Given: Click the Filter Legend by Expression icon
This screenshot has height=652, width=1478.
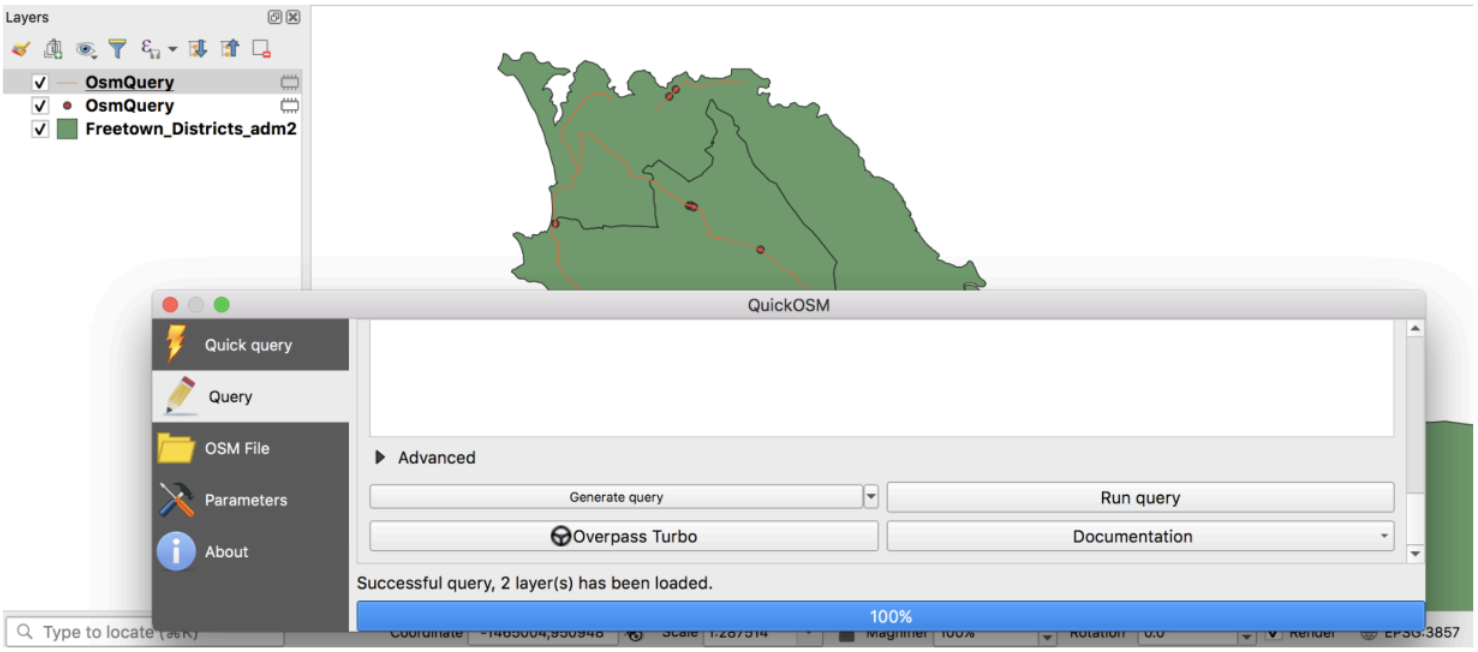Looking at the screenshot, I should point(150,49).
